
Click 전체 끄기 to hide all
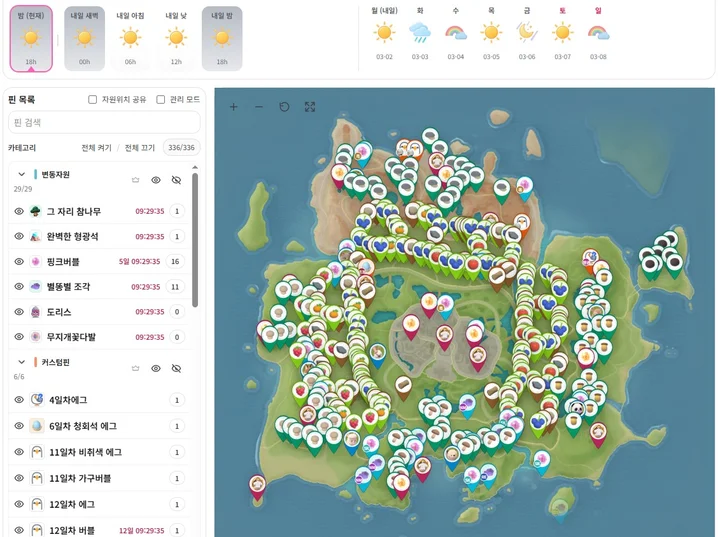(139, 148)
